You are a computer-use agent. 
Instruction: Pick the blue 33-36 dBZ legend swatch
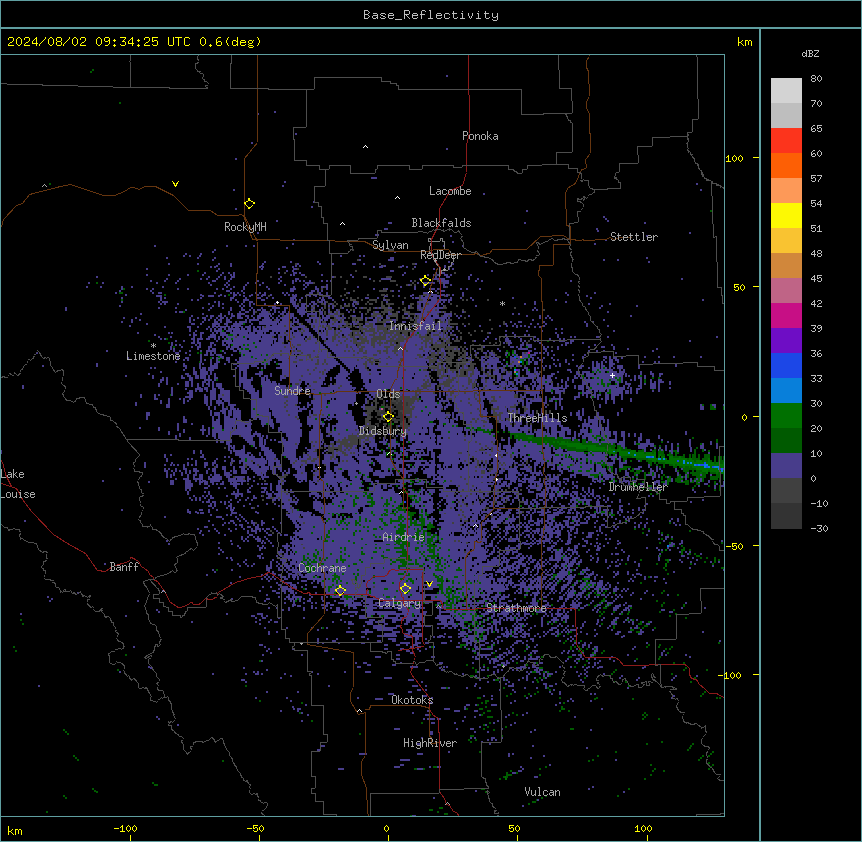click(x=786, y=366)
